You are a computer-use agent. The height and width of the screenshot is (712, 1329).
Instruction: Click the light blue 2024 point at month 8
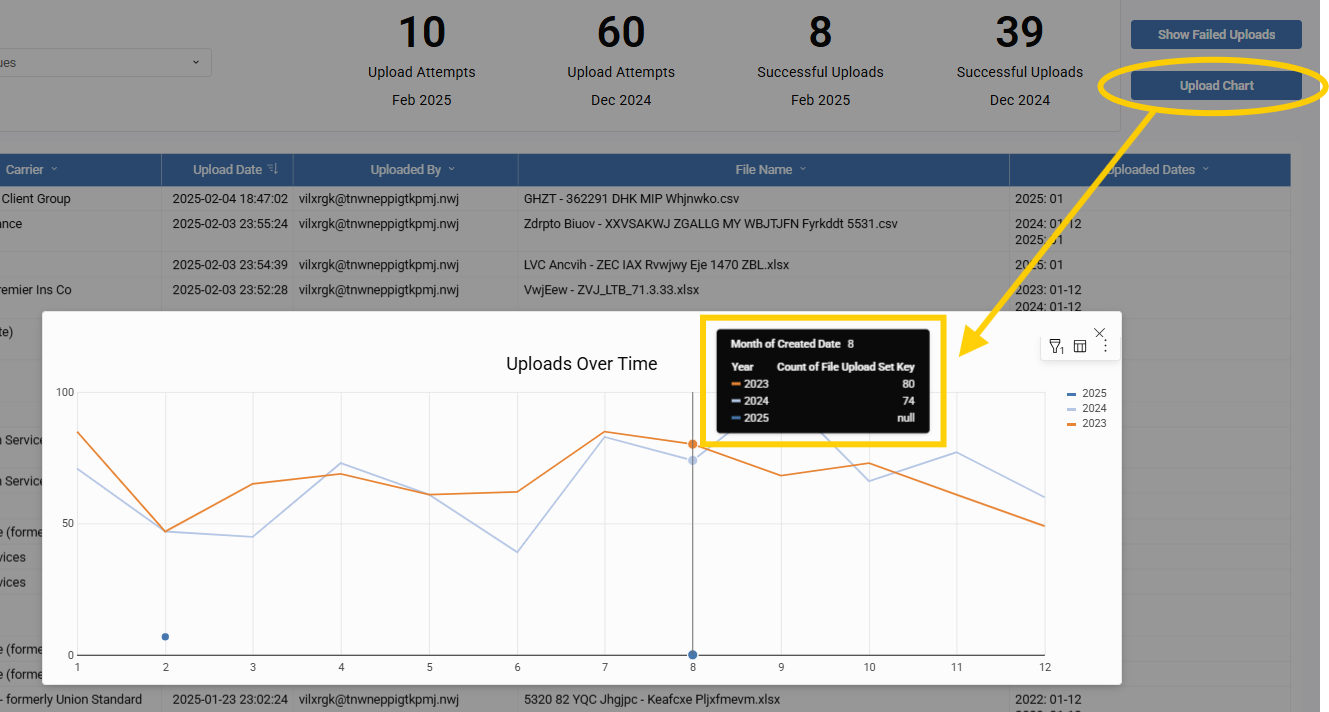click(x=692, y=460)
